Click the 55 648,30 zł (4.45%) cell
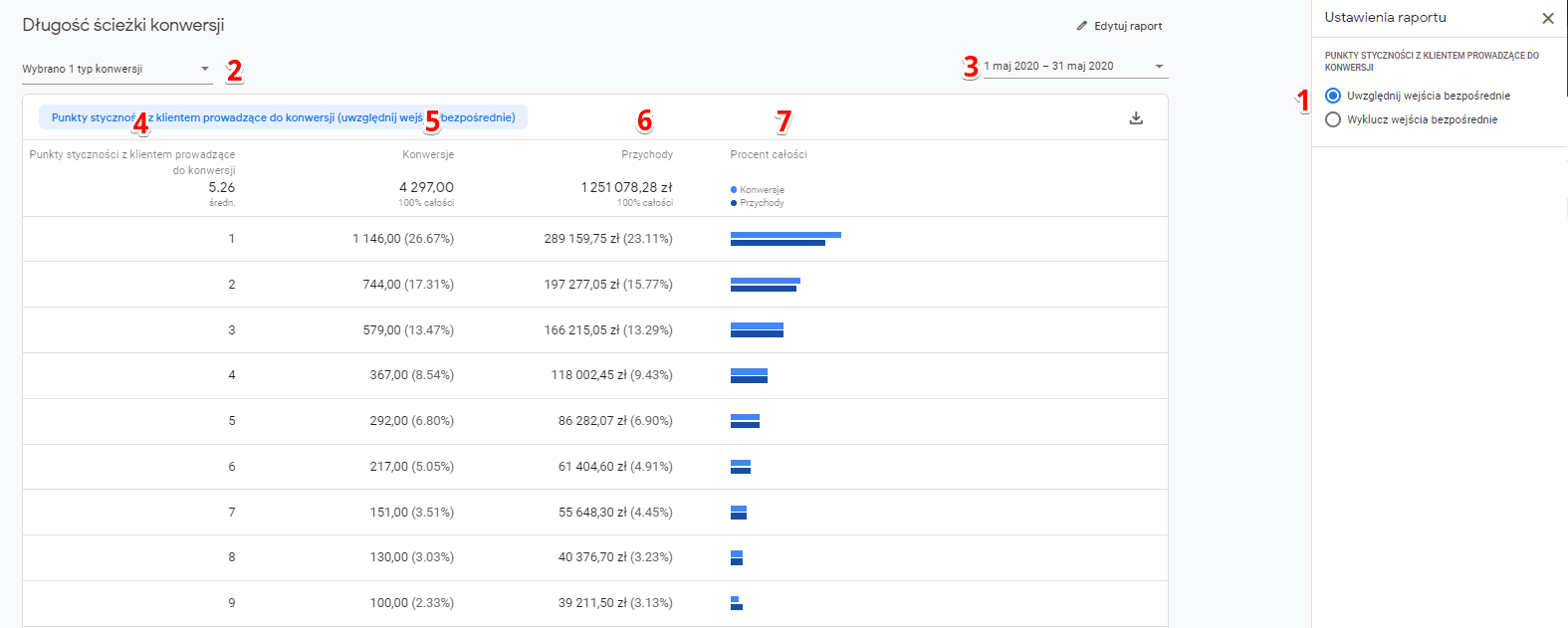Image resolution: width=1568 pixels, height=628 pixels. click(x=615, y=513)
